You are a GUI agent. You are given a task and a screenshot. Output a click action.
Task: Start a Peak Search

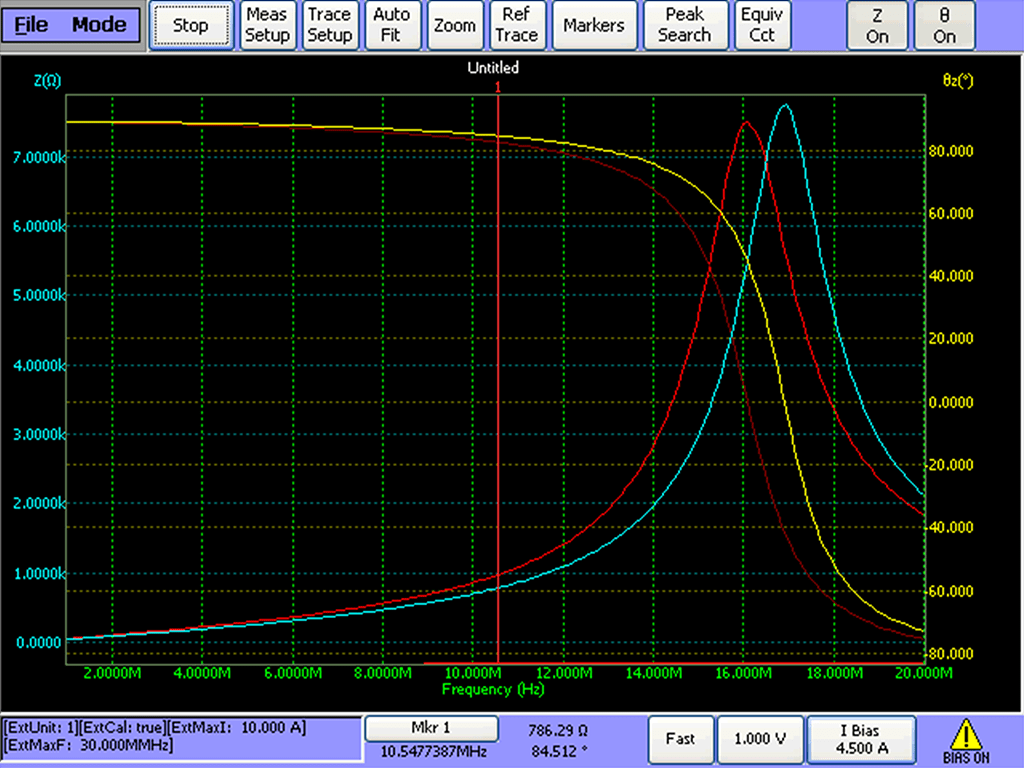click(x=685, y=25)
